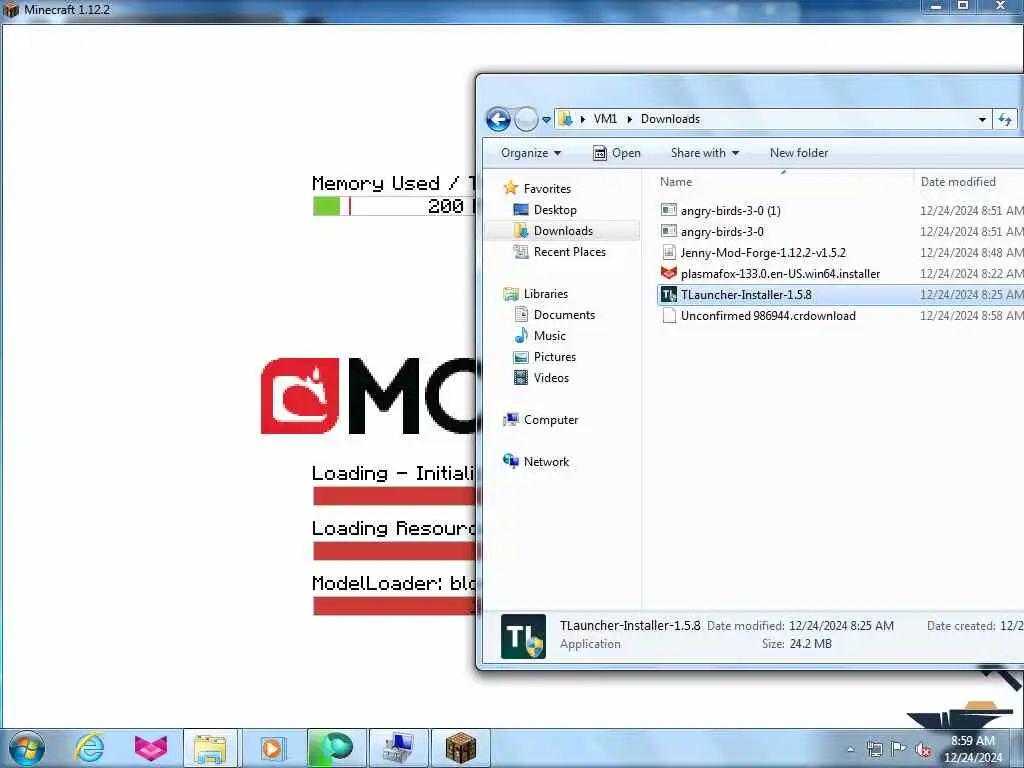The image size is (1024, 768).
Task: Open Music library
Action: click(x=549, y=336)
